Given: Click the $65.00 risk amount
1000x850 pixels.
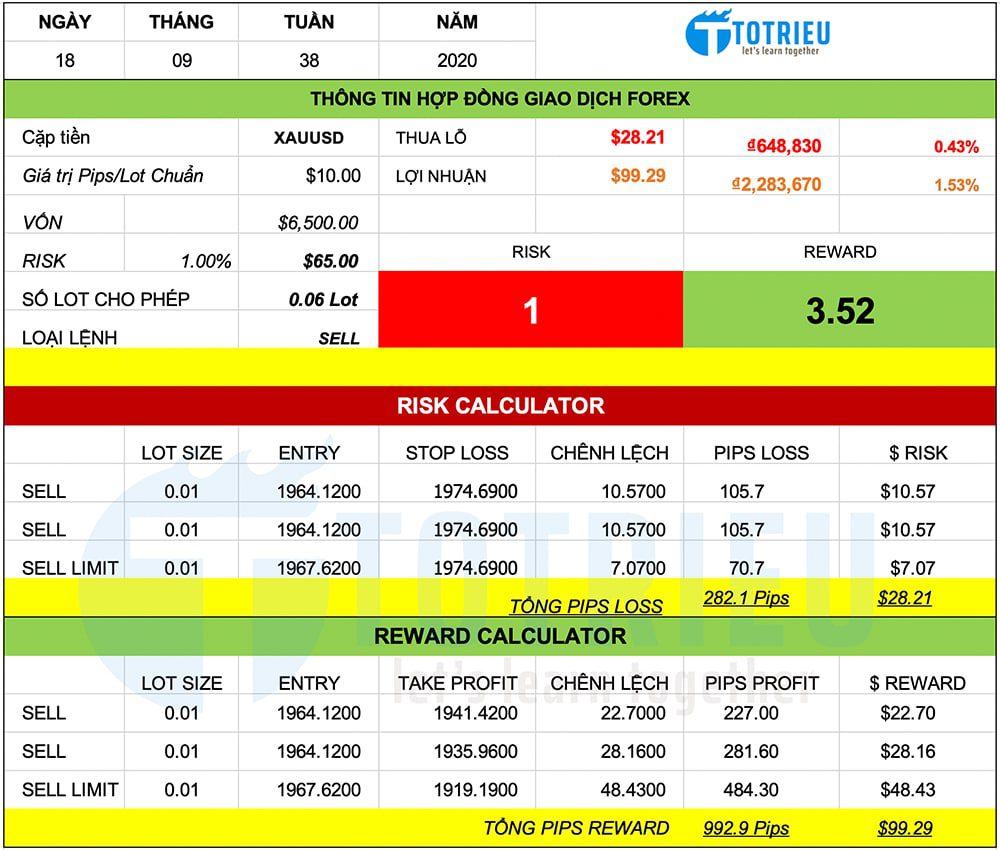Looking at the screenshot, I should pyautogui.click(x=330, y=261).
